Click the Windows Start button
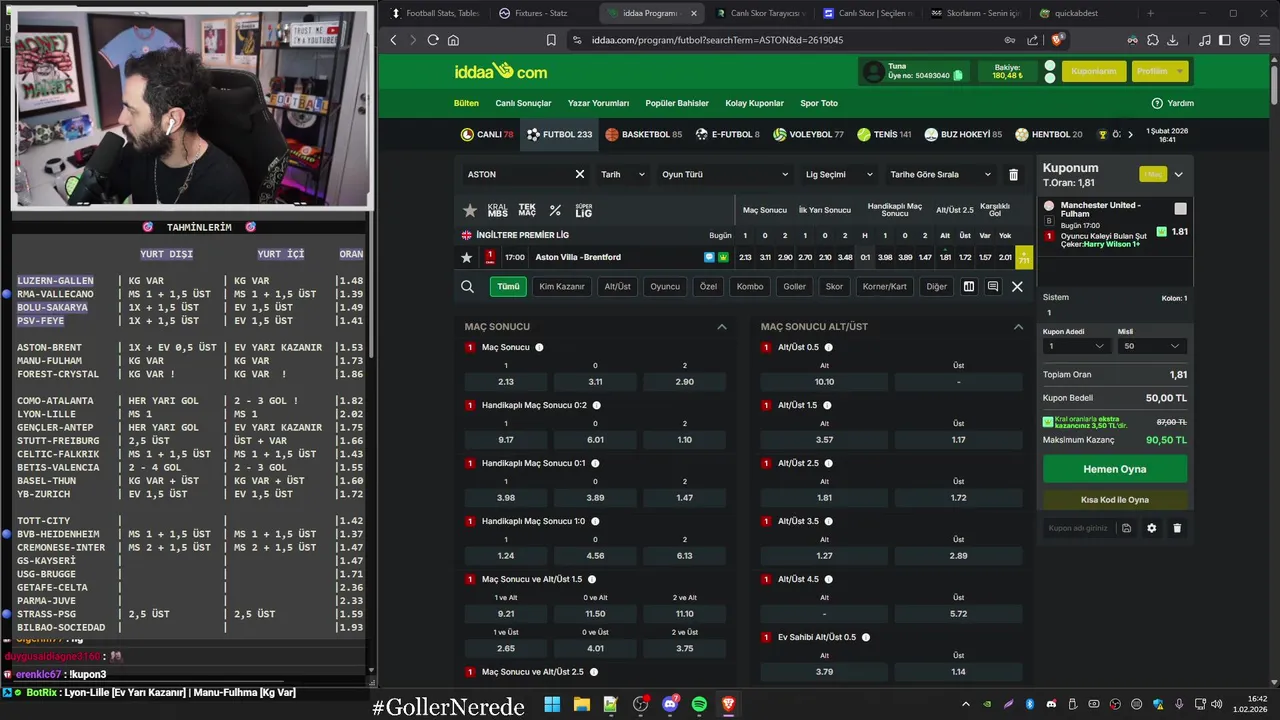The image size is (1280, 720). point(552,704)
